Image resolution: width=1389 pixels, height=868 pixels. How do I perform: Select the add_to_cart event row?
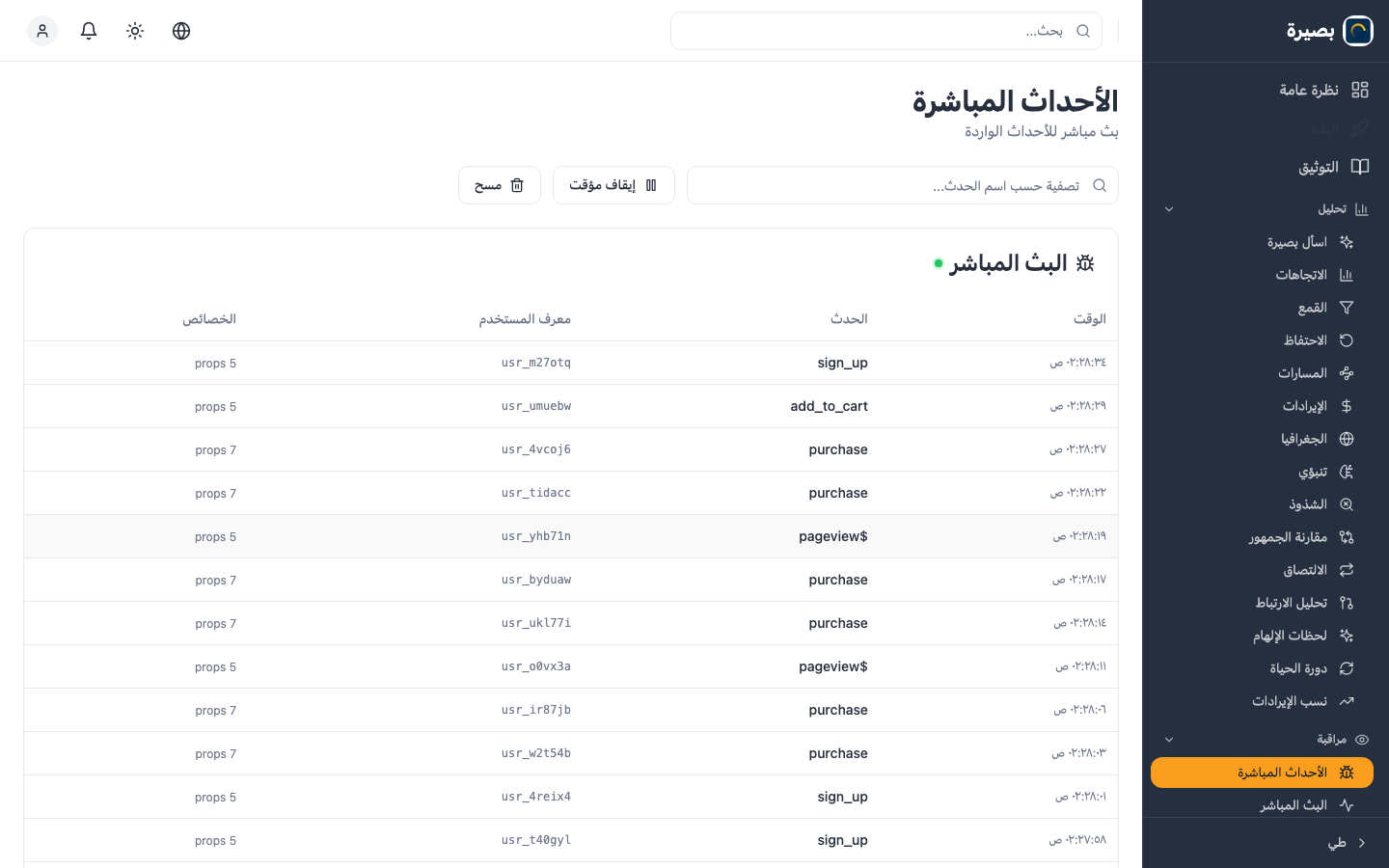tap(571, 406)
